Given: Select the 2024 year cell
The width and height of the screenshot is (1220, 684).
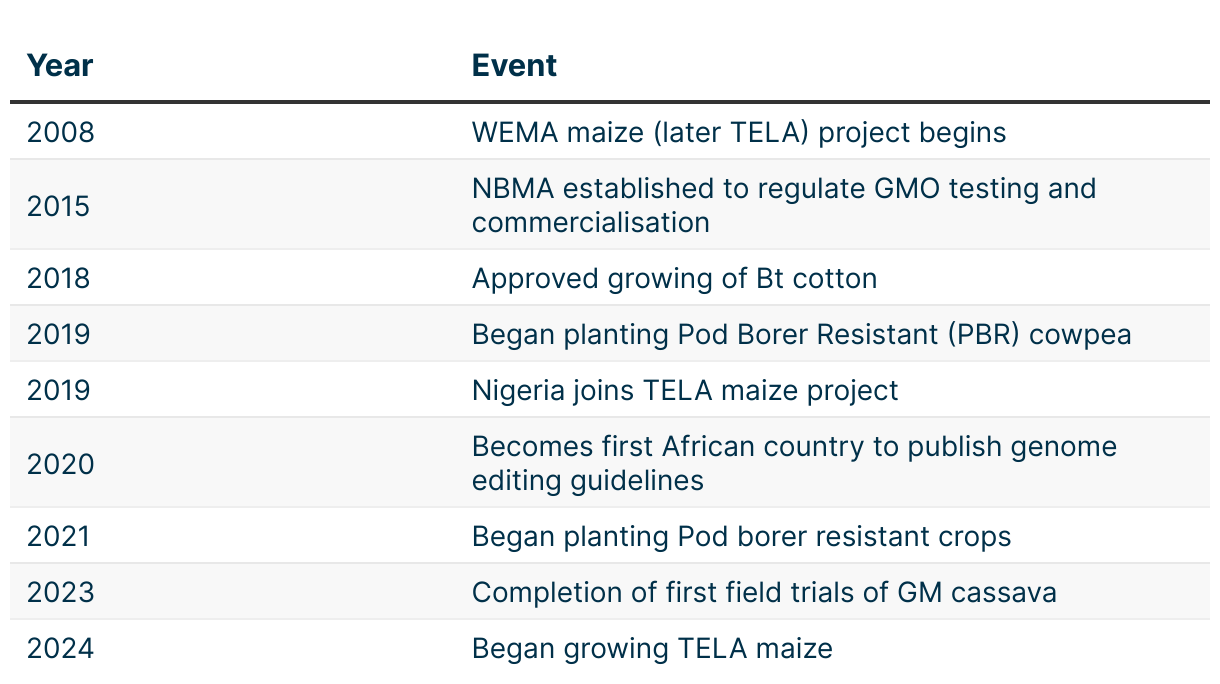Looking at the screenshot, I should point(61,648).
